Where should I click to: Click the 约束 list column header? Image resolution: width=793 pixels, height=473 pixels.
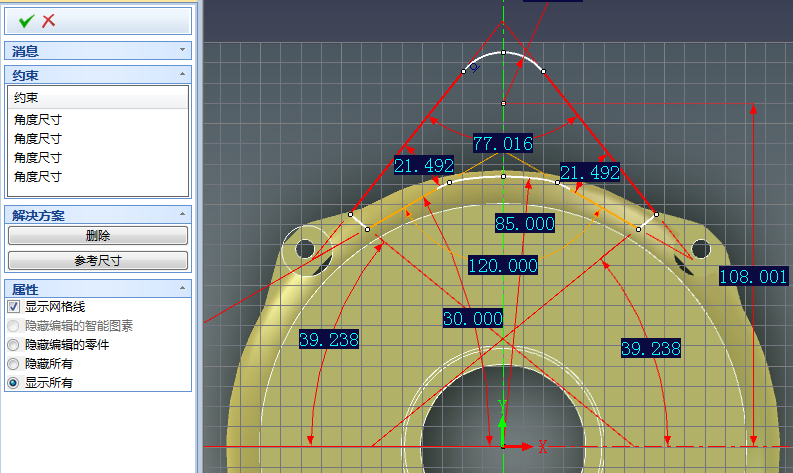coord(98,97)
